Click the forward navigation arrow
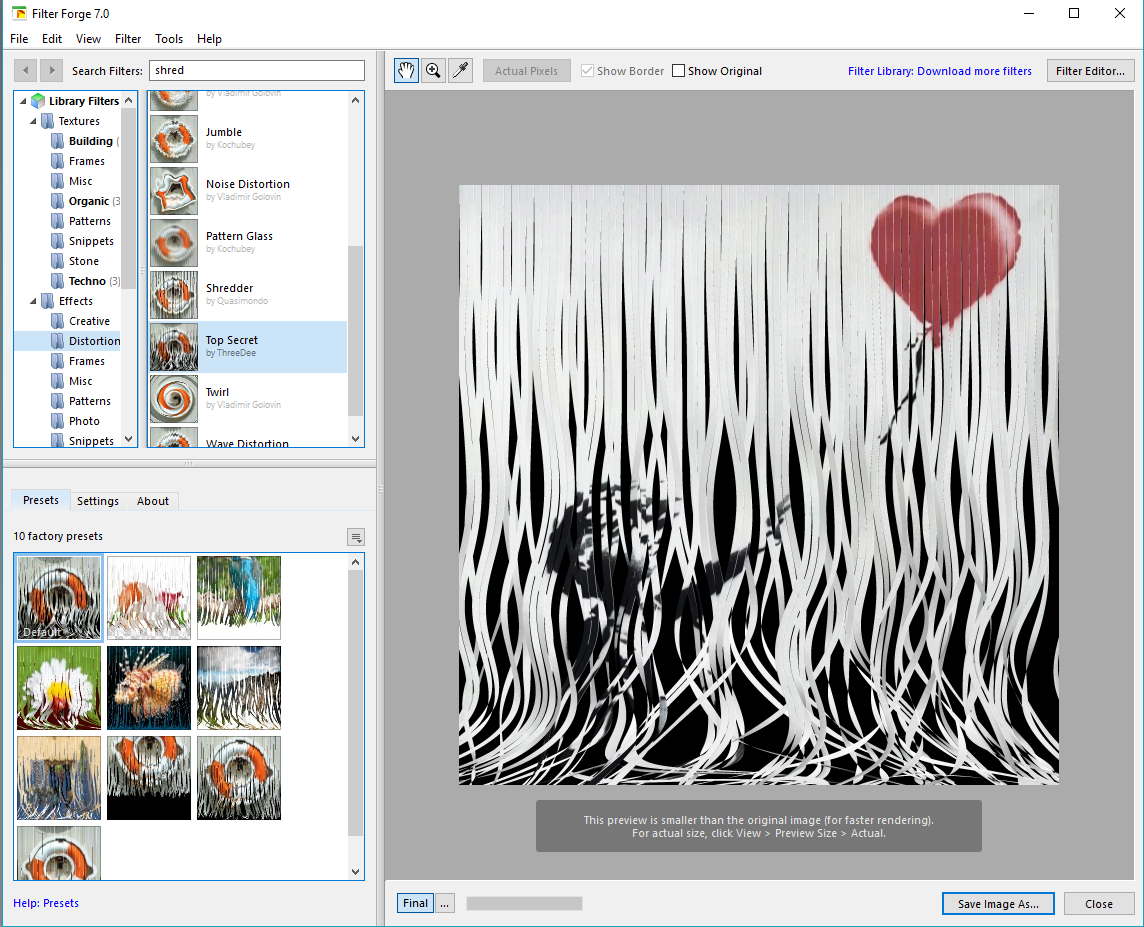The width and height of the screenshot is (1144, 927). coord(51,70)
